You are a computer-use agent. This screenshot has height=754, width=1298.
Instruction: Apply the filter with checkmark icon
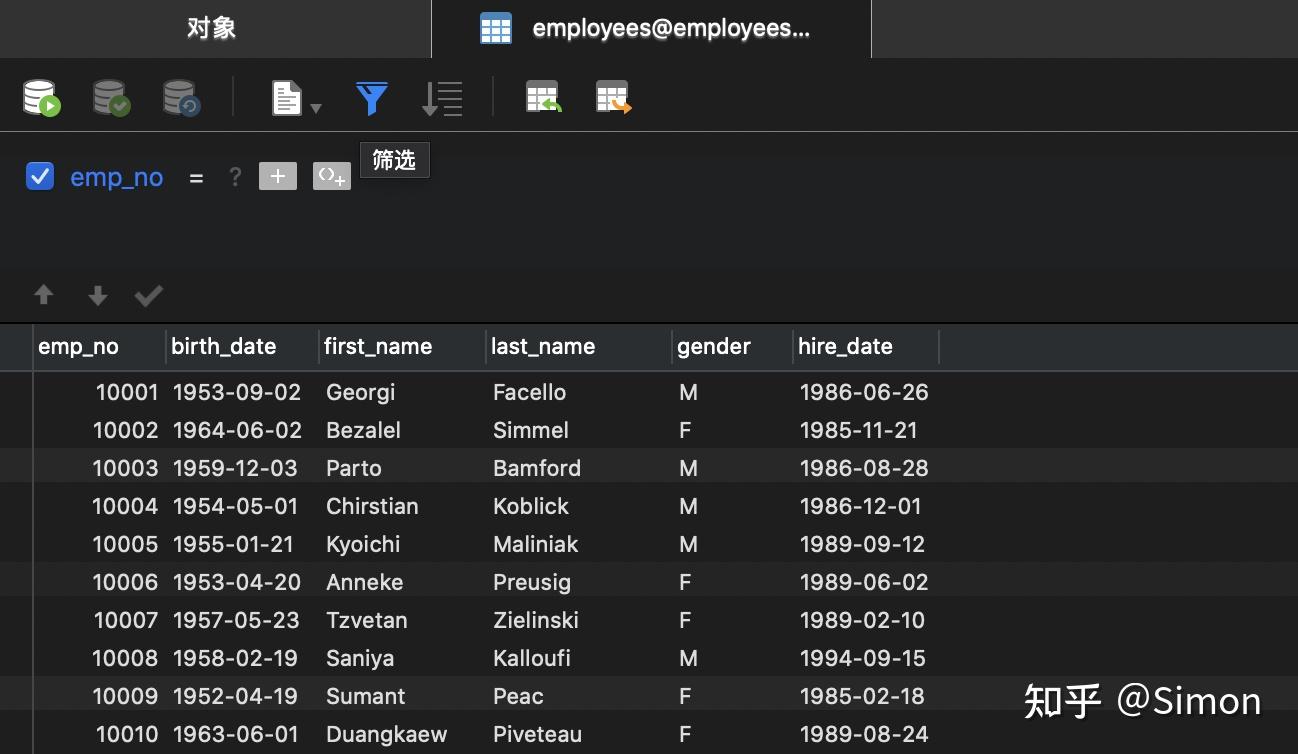(x=149, y=295)
